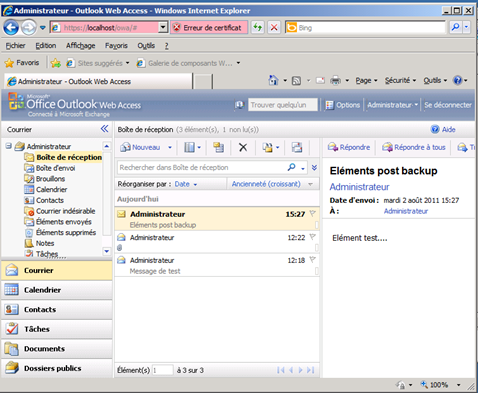
Task: Switch to the Calendrier module button
Action: (x=57, y=290)
